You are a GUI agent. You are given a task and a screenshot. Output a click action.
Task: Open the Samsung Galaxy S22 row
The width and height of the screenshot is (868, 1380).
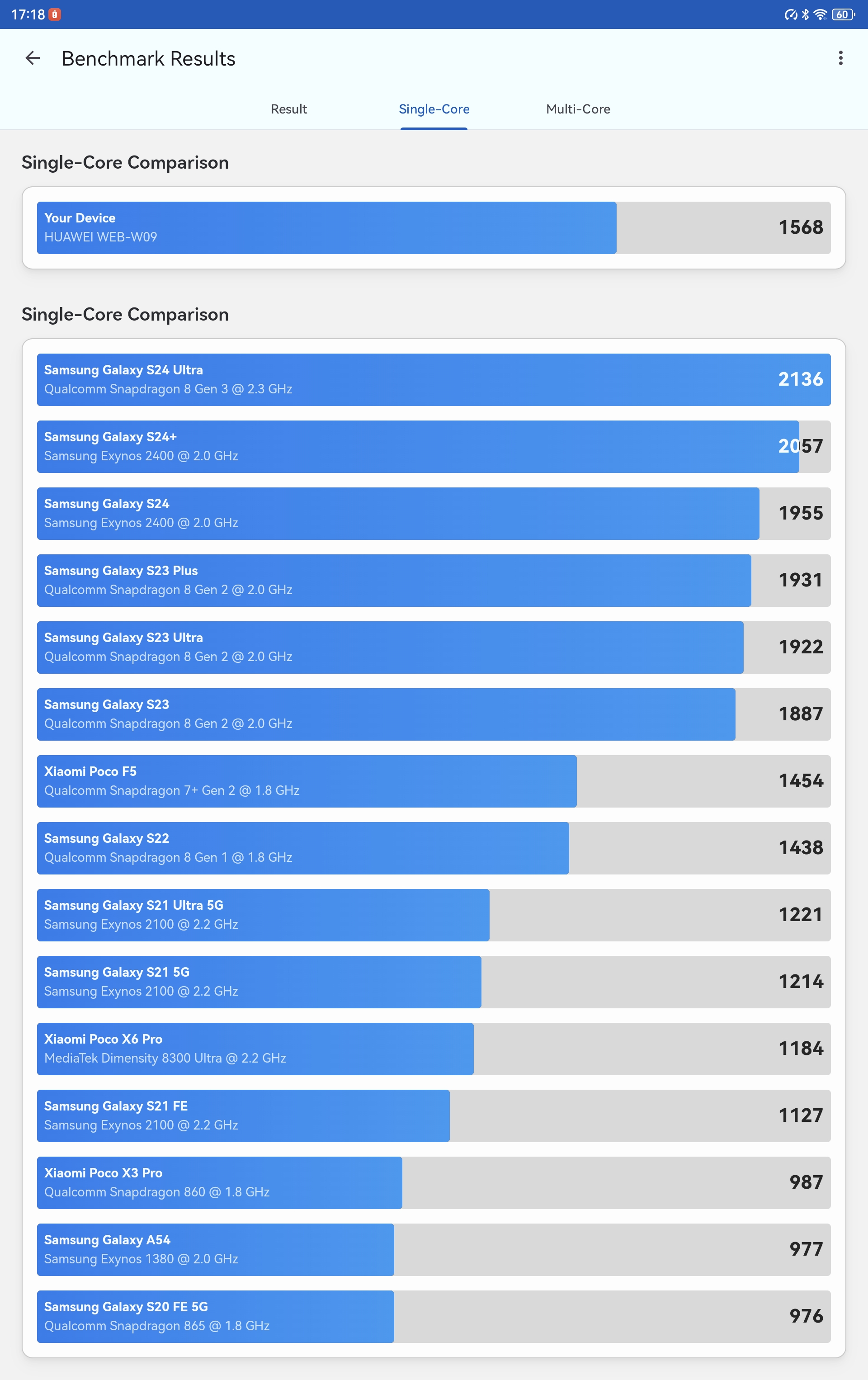434,848
